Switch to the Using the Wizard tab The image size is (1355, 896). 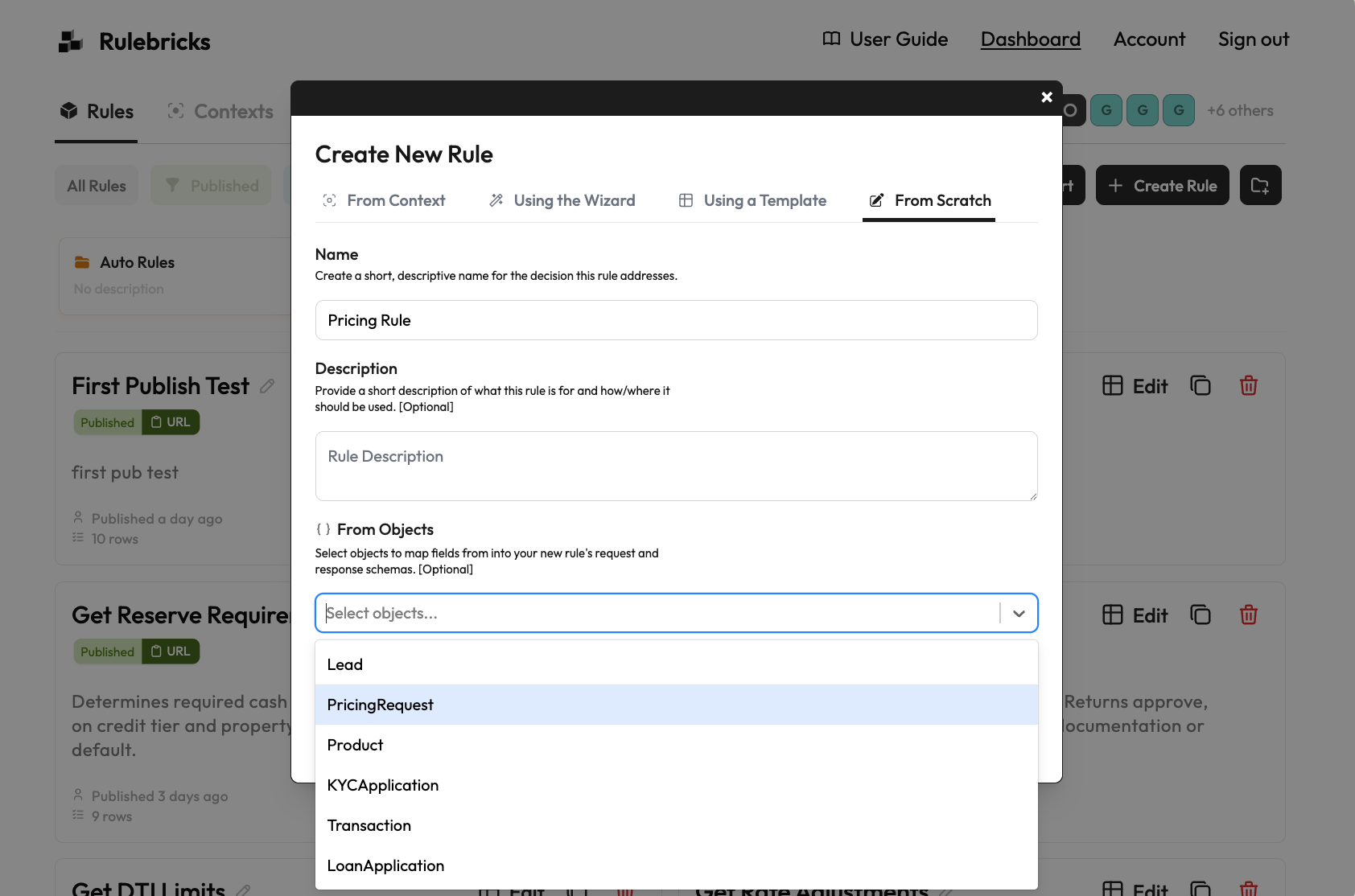[x=562, y=200]
